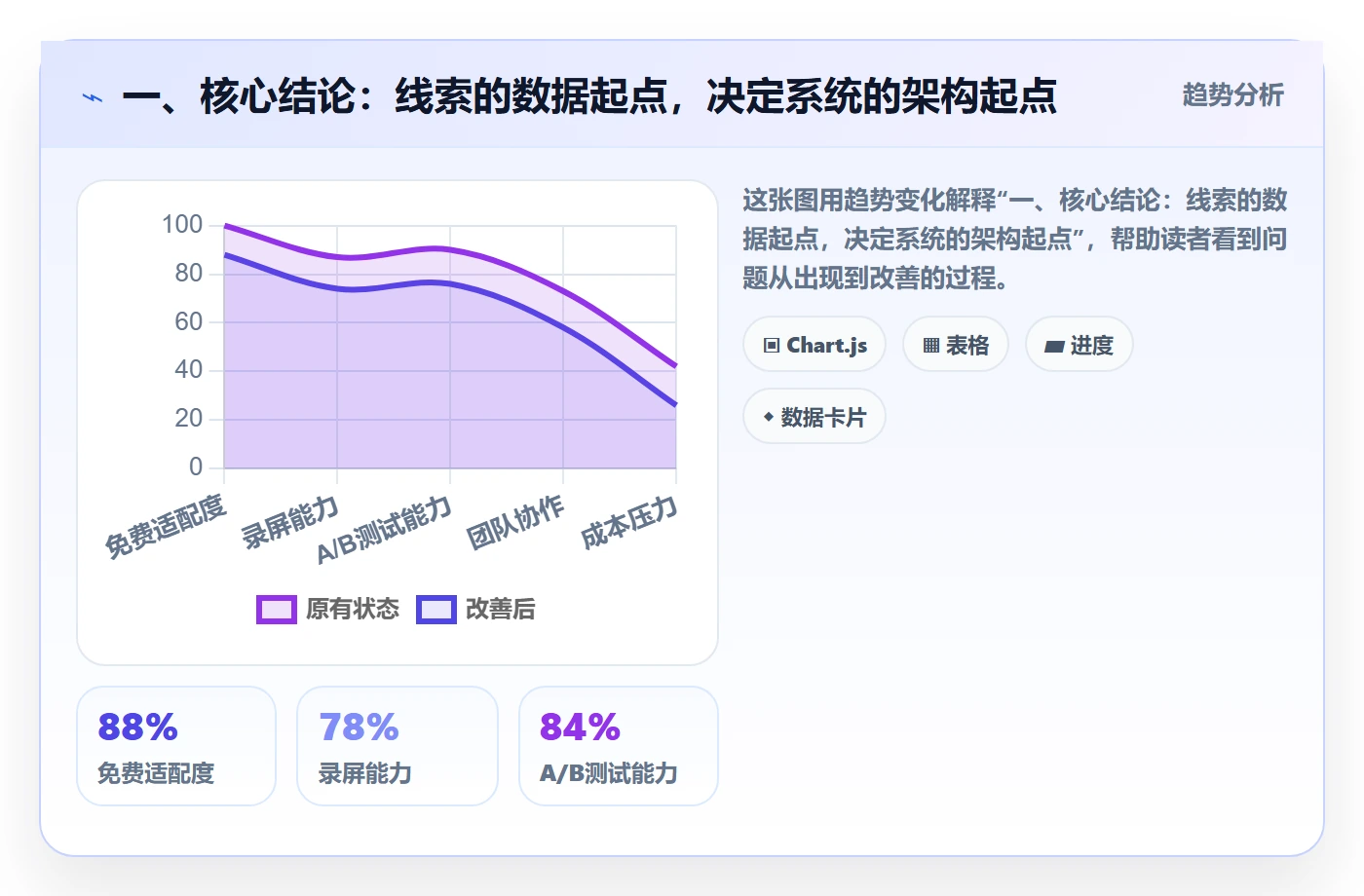Click the lightning bolt icon in the header
The image size is (1364, 896).
pos(93,97)
